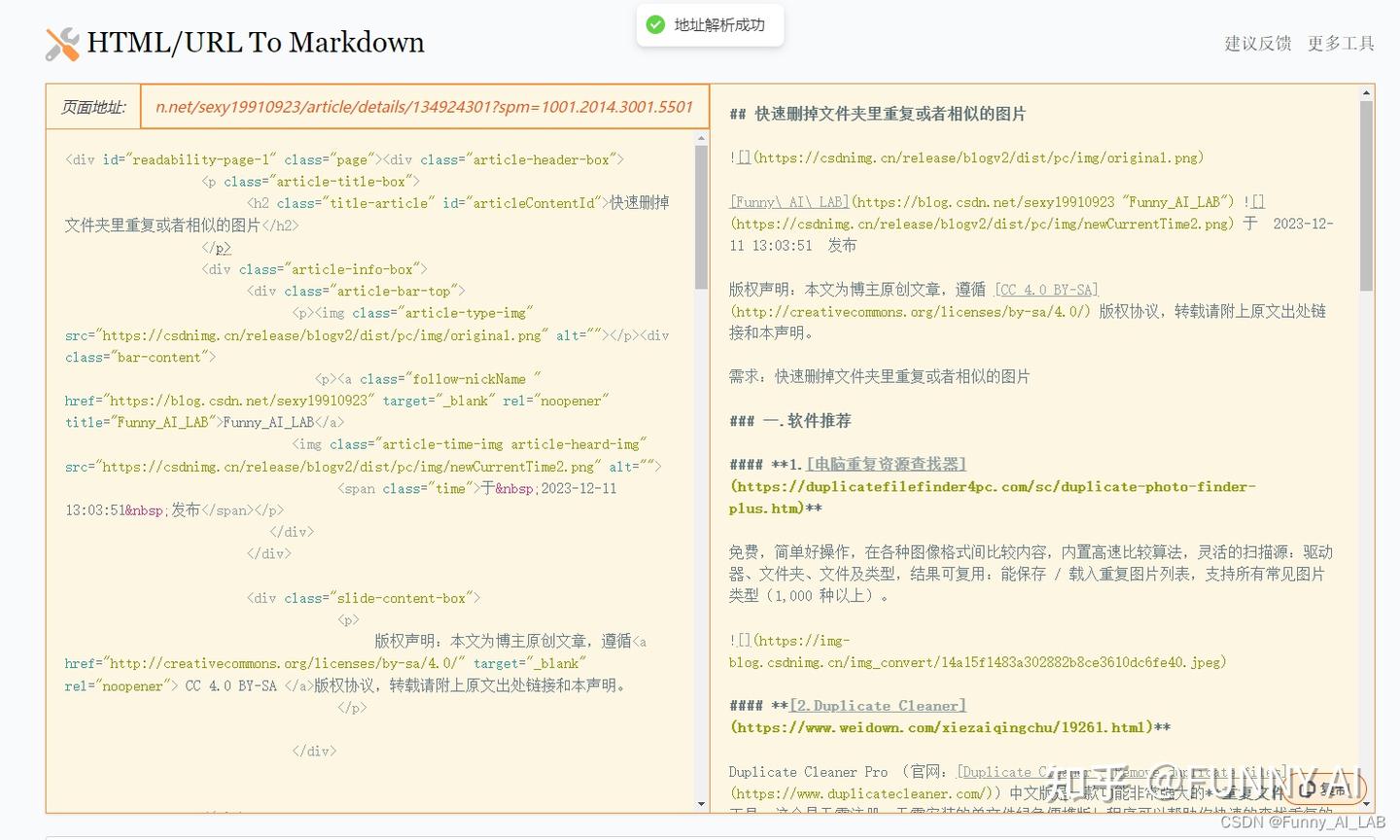Viewport: 1400px width, 840px height.
Task: Click paragraph starting 免费，简单好操作
Action: coord(1031,574)
